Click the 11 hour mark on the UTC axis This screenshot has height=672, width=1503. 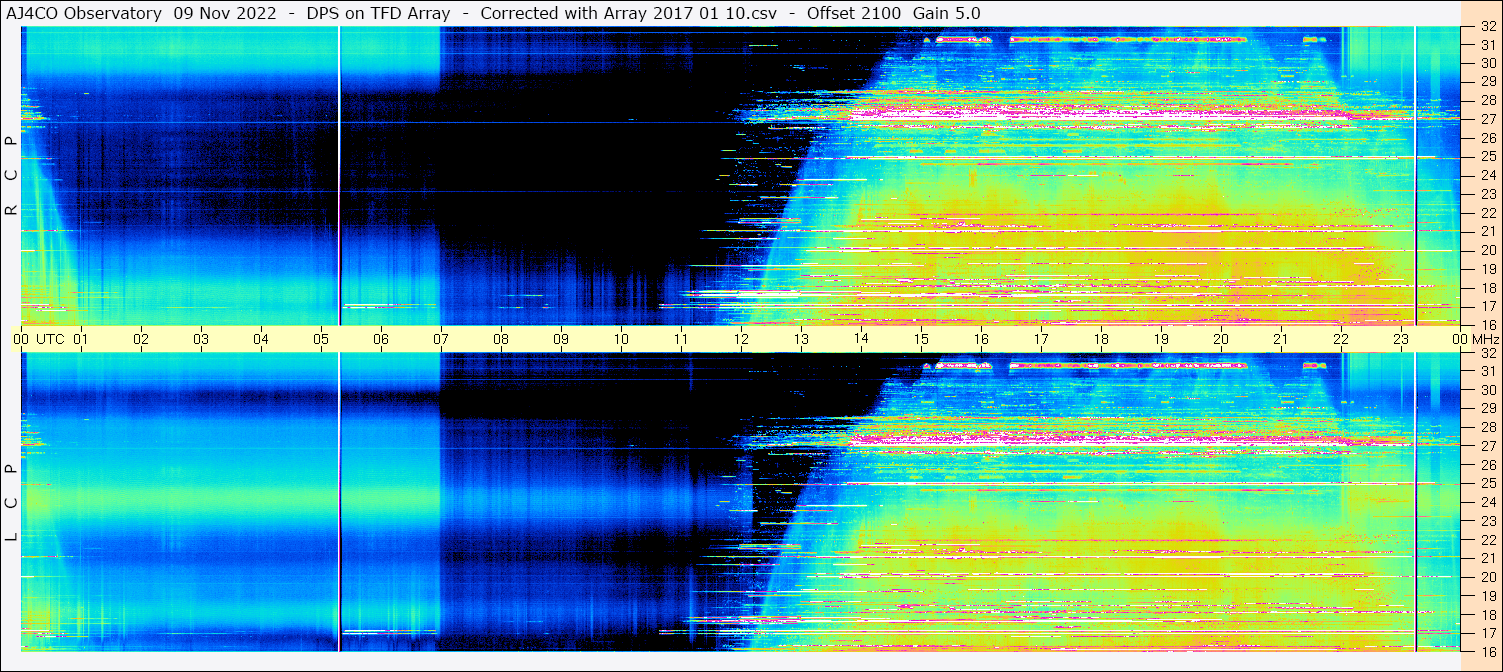(681, 339)
